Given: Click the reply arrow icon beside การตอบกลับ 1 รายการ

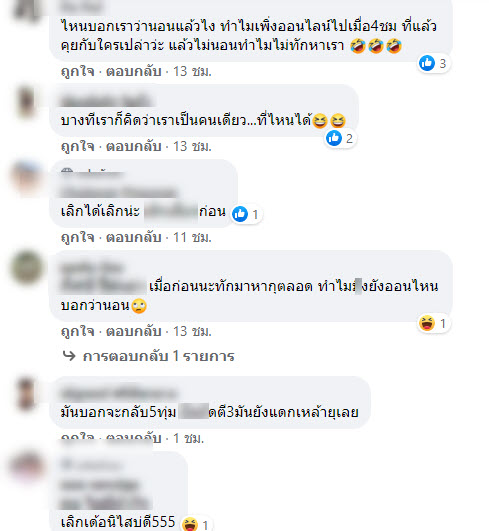Looking at the screenshot, I should [x=69, y=356].
